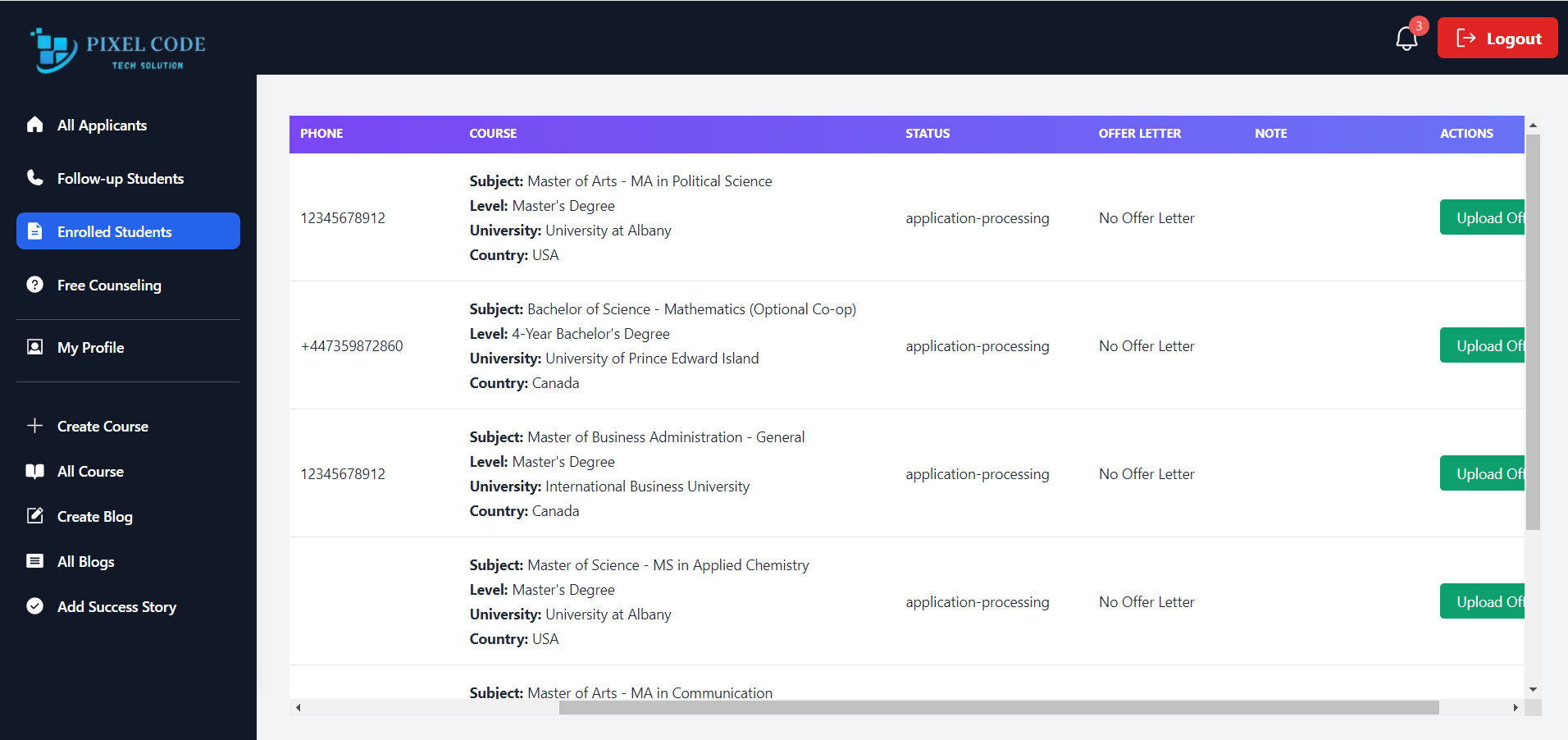The width and height of the screenshot is (1568, 740).
Task: Click phone number +447359872860
Action: point(352,345)
